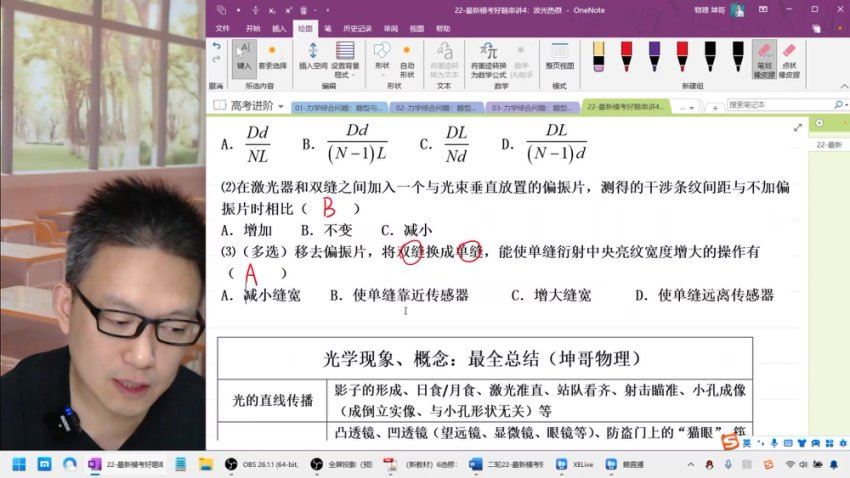Click the Undo arrow in the ribbon
This screenshot has height=478, width=850.
[x=216, y=46]
